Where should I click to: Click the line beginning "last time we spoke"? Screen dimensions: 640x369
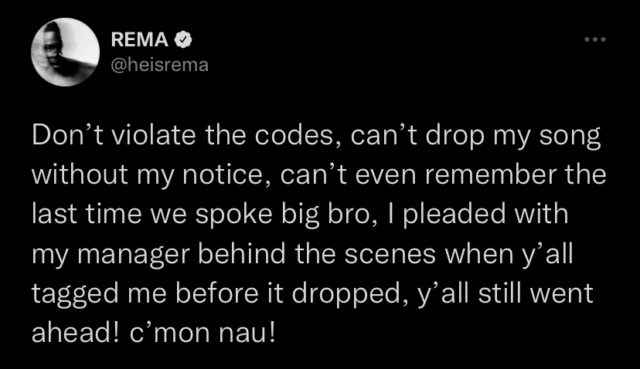300,214
